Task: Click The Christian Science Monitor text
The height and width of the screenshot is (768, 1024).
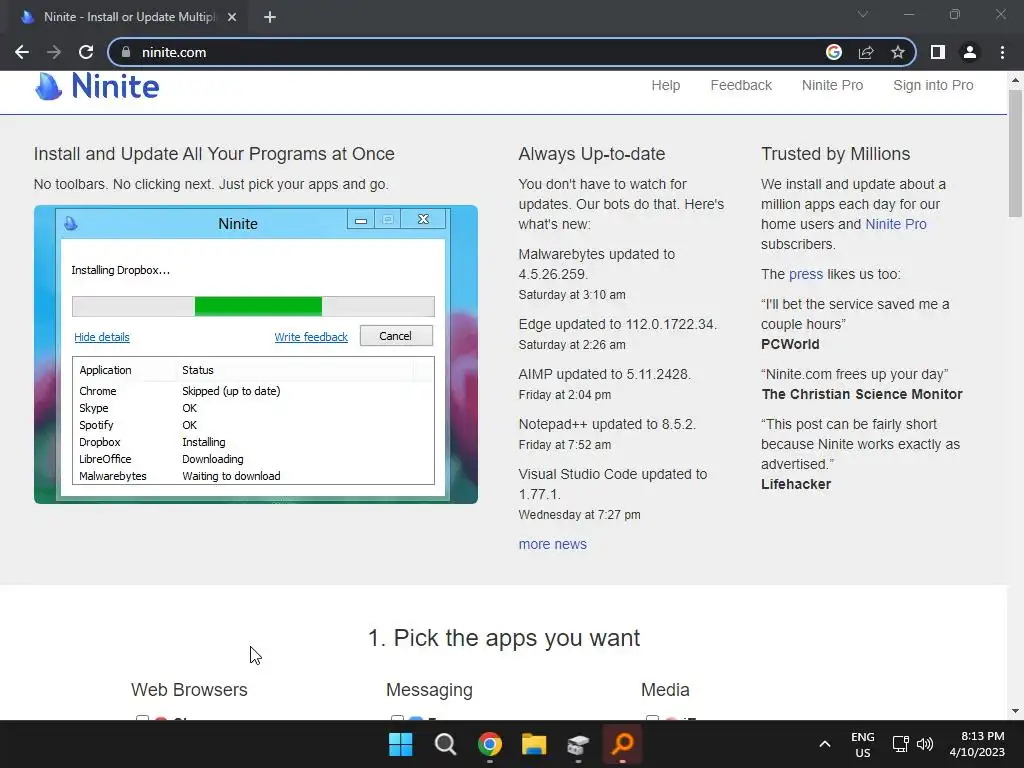Action: 861,394
